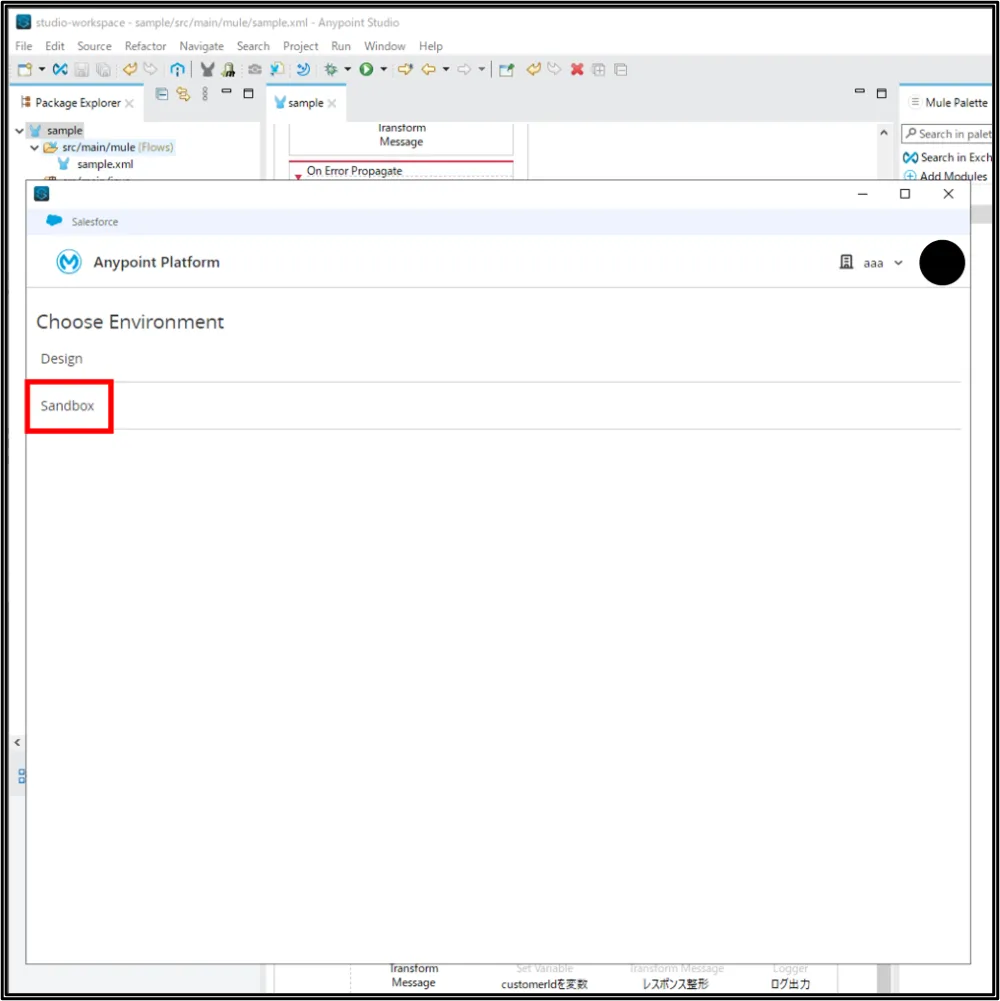
Task: Click the red X toolbar icon
Action: coord(577,70)
